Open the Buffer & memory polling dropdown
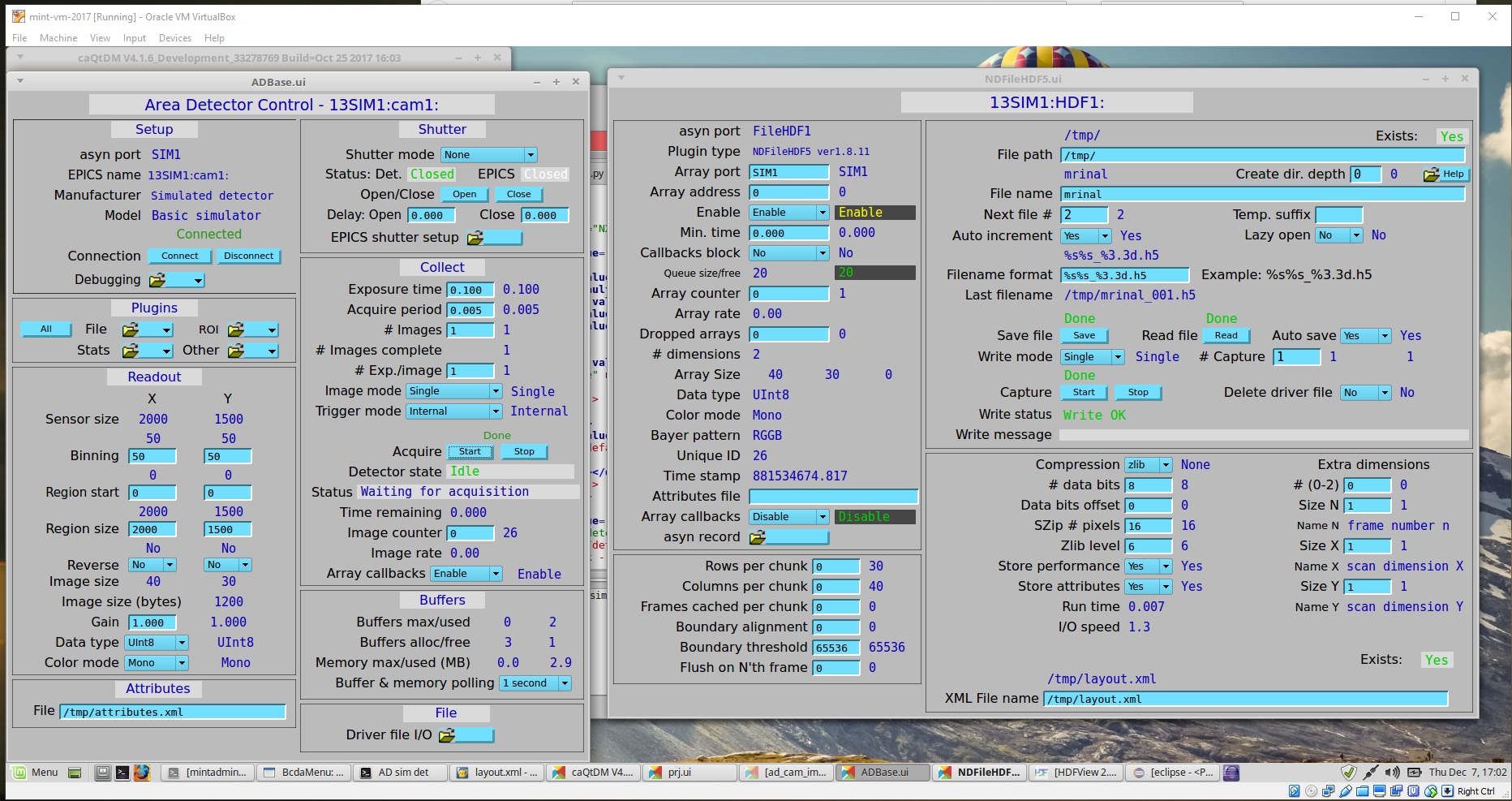Screen dimensions: 1512x801 [x=535, y=683]
